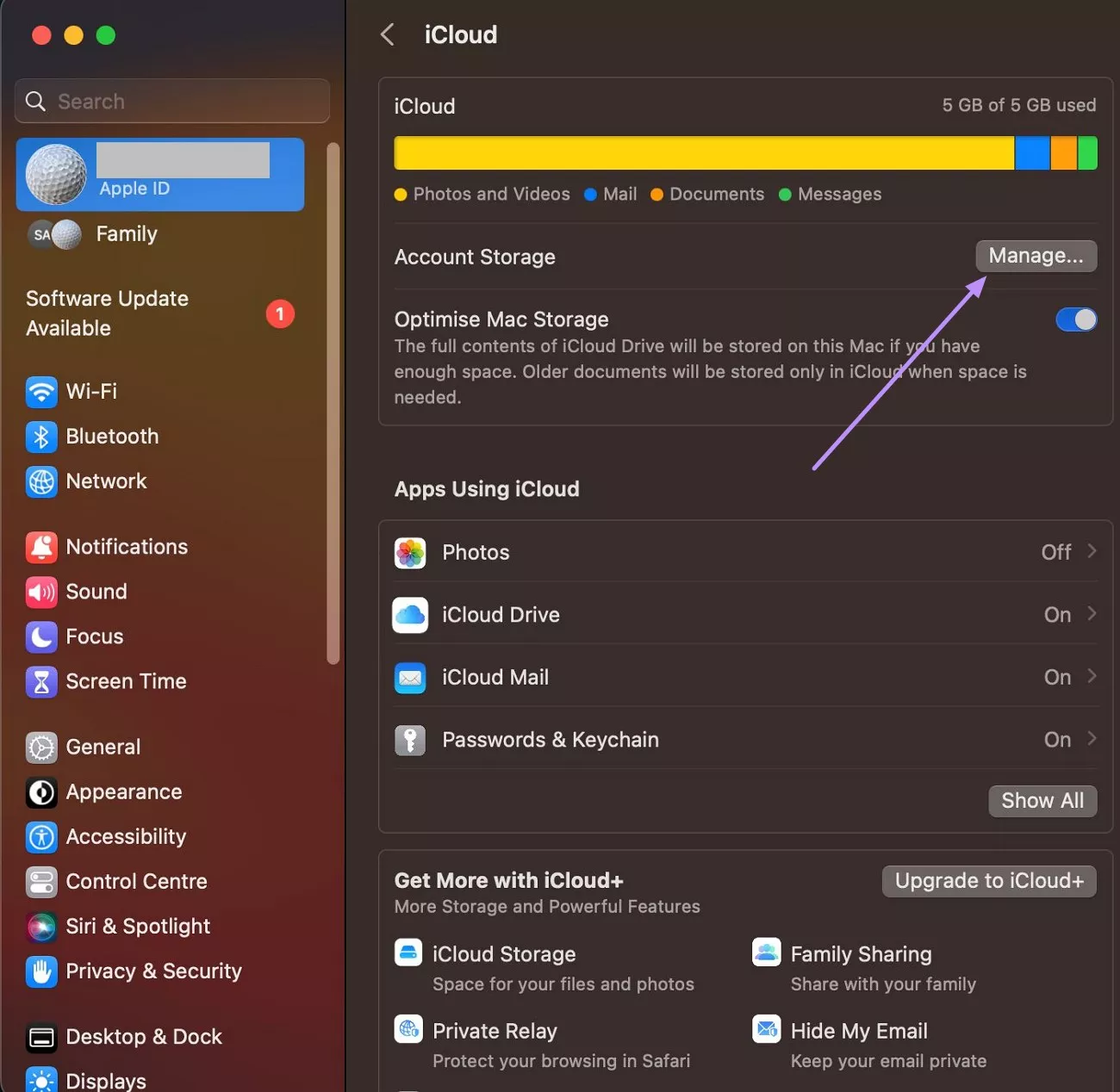Click the Wi-Fi icon in sidebar
The image size is (1120, 1092).
point(41,392)
